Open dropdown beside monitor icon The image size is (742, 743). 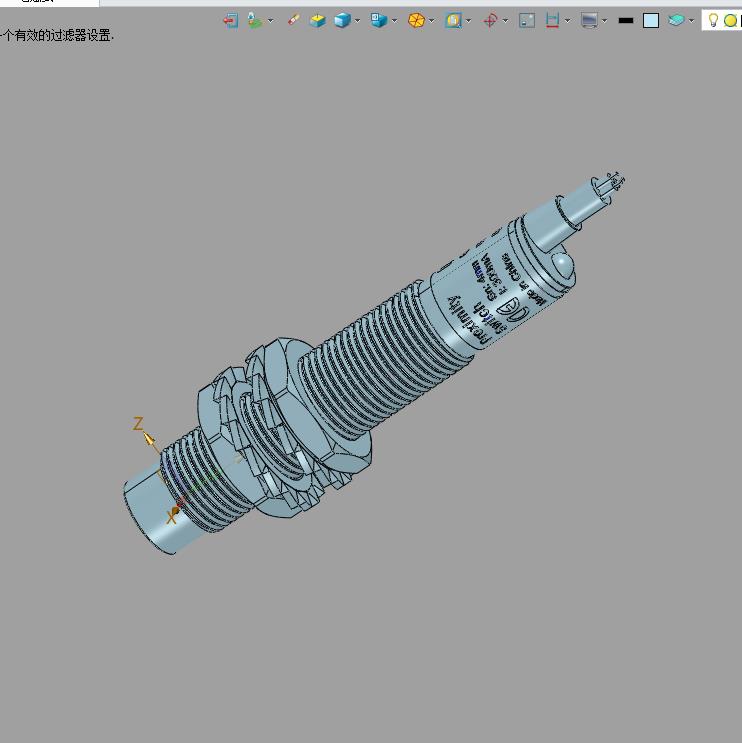(605, 21)
